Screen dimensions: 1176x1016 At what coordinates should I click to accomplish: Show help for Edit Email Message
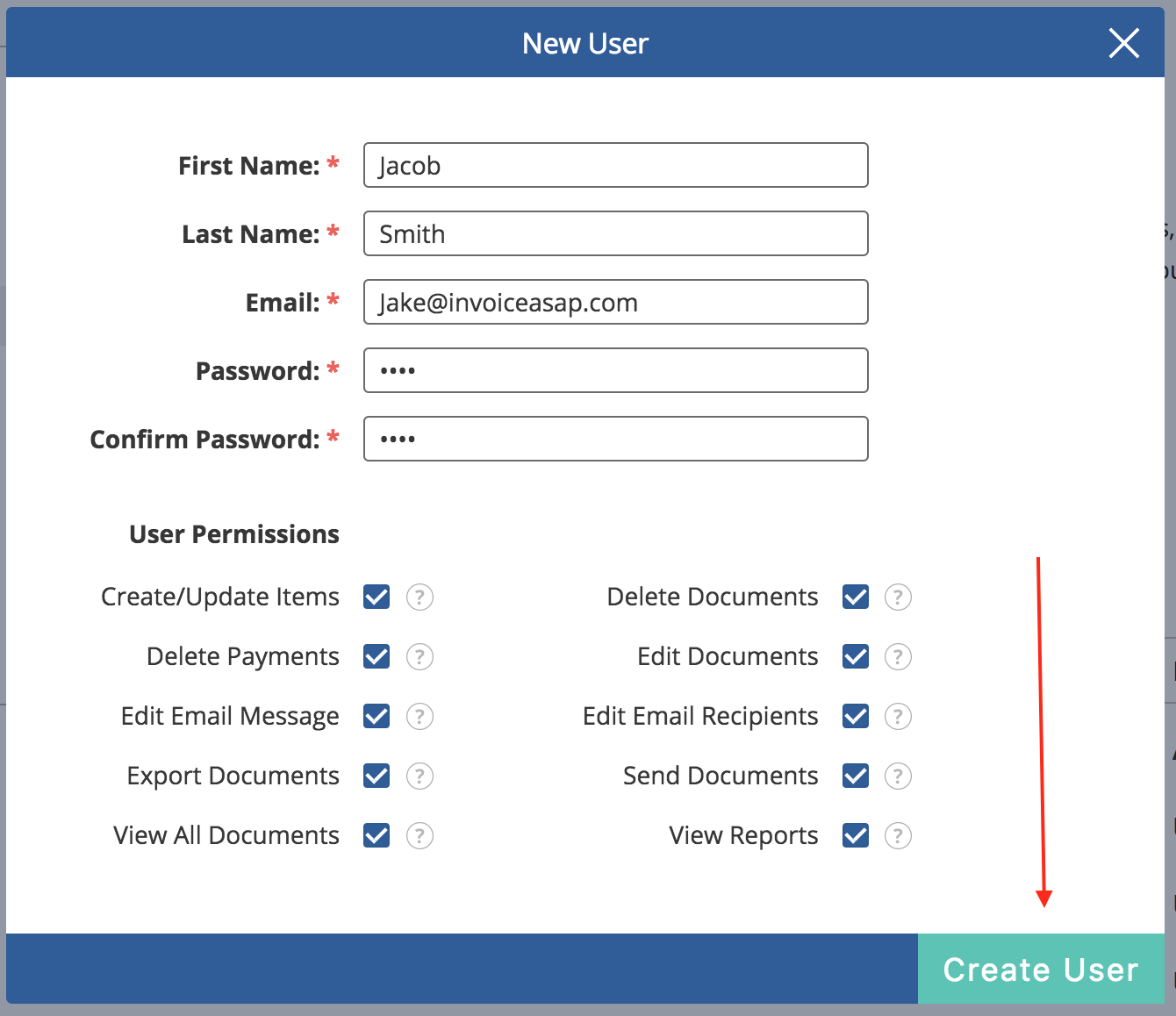point(419,717)
